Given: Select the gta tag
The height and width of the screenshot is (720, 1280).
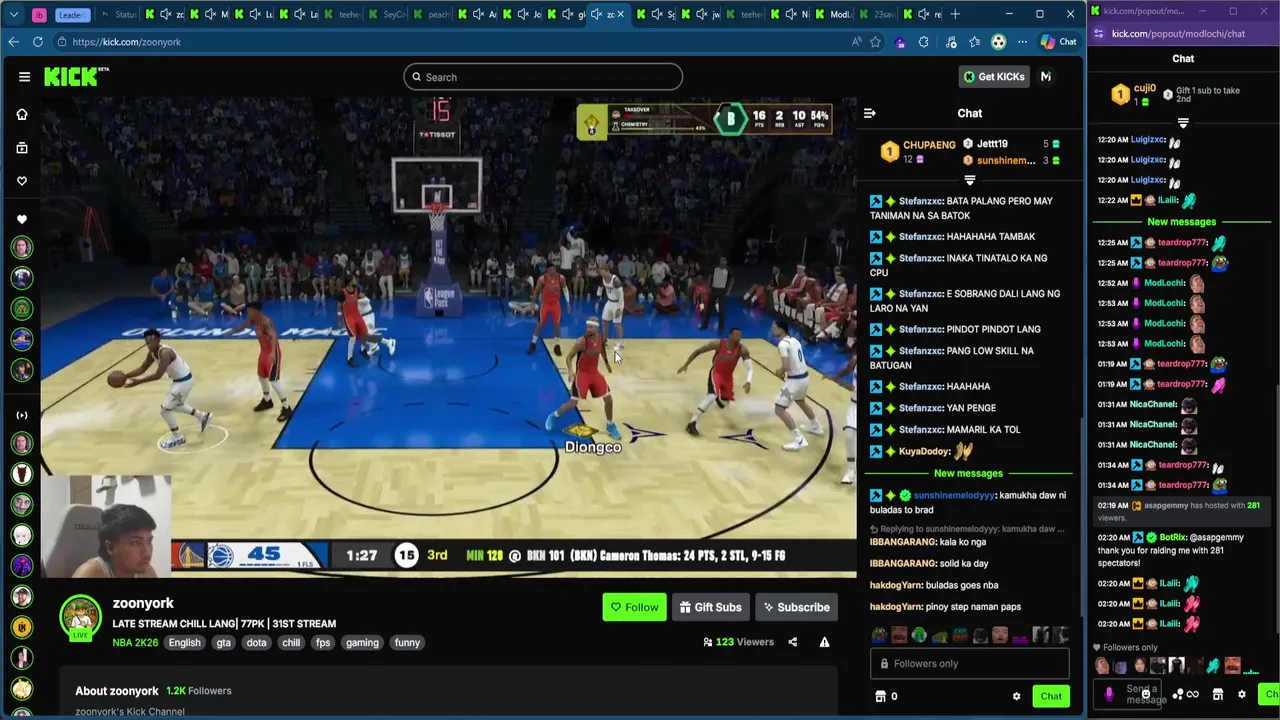Looking at the screenshot, I should 223,643.
